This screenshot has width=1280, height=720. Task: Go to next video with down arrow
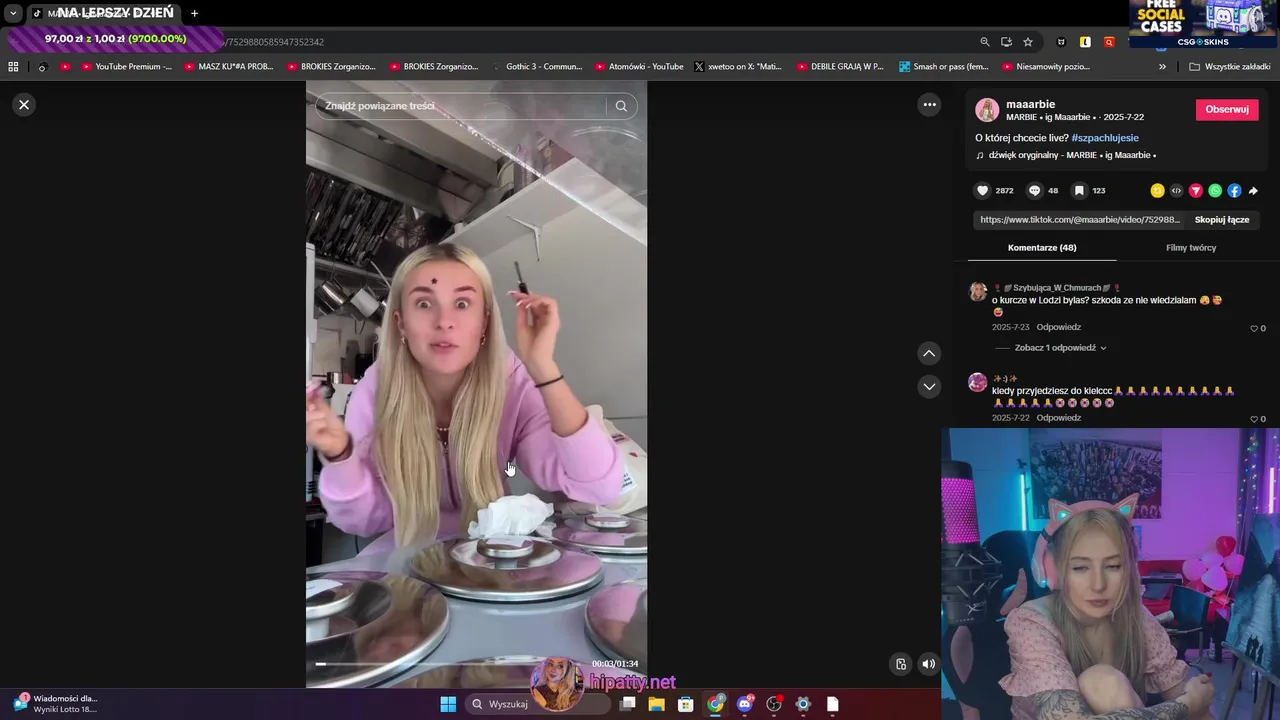929,386
